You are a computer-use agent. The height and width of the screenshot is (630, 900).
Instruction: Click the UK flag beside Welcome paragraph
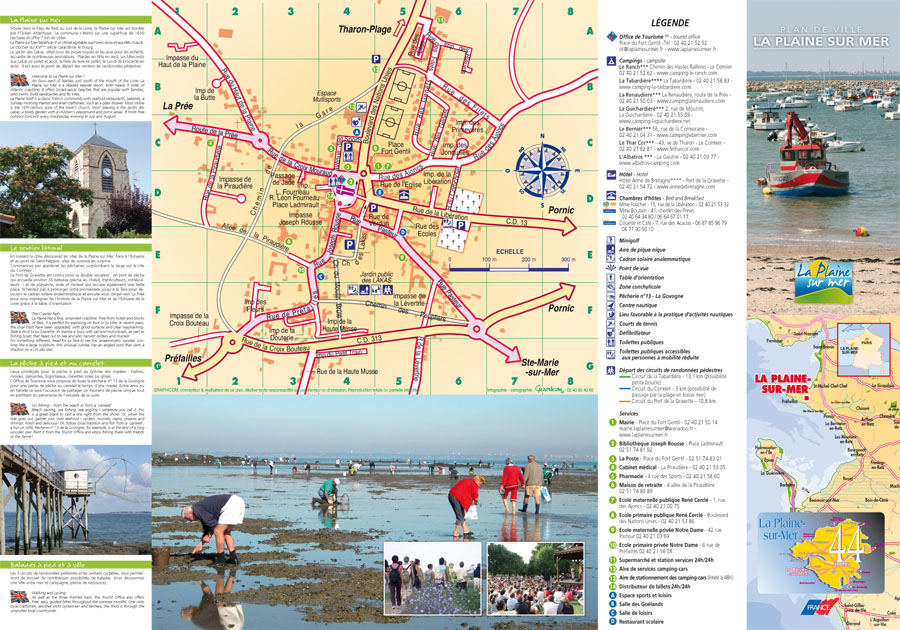click(x=19, y=80)
